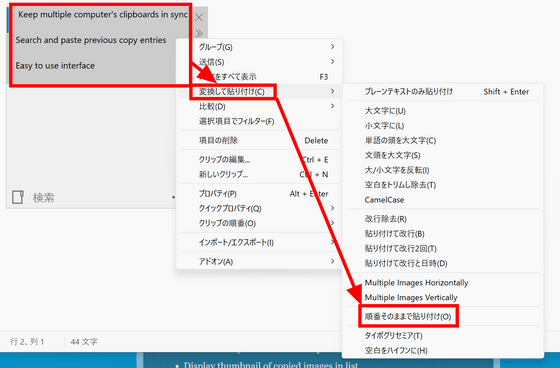Click status bar '44 文字' count
Image resolution: width=560 pixels, height=368 pixels.
(84, 342)
